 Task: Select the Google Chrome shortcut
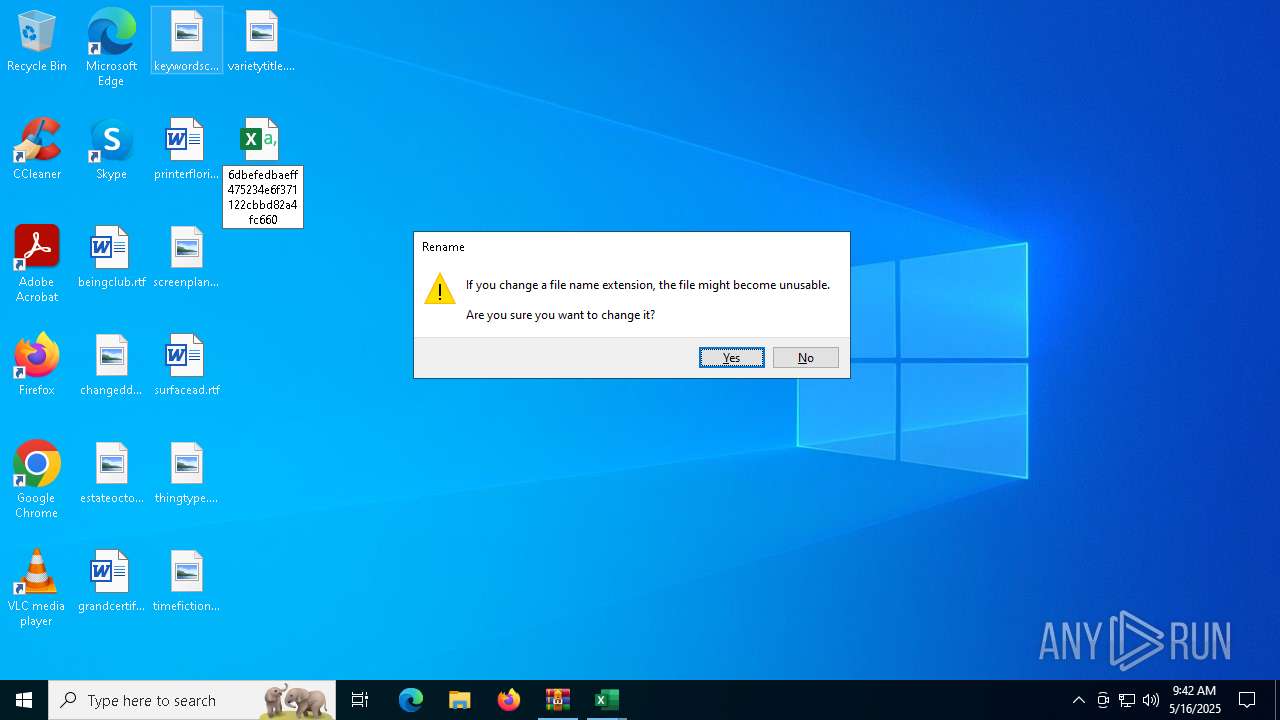pos(37,480)
